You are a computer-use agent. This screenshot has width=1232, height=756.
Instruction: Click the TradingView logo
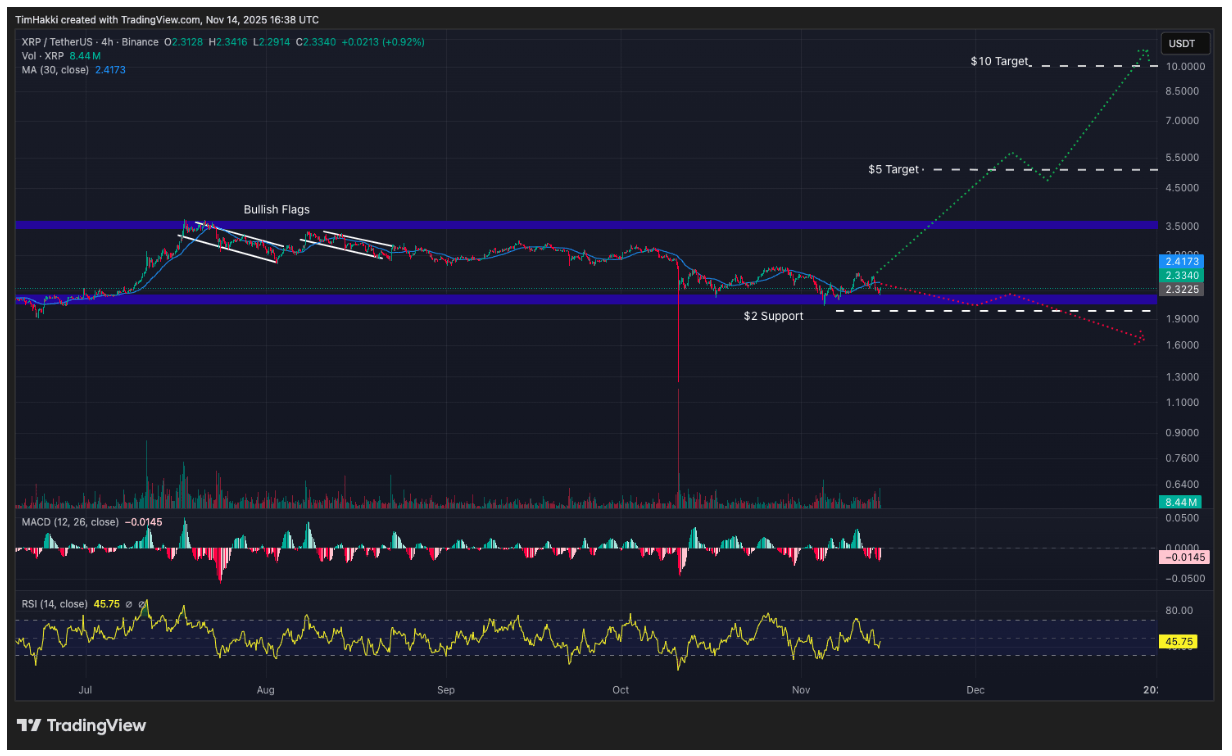click(x=82, y=725)
